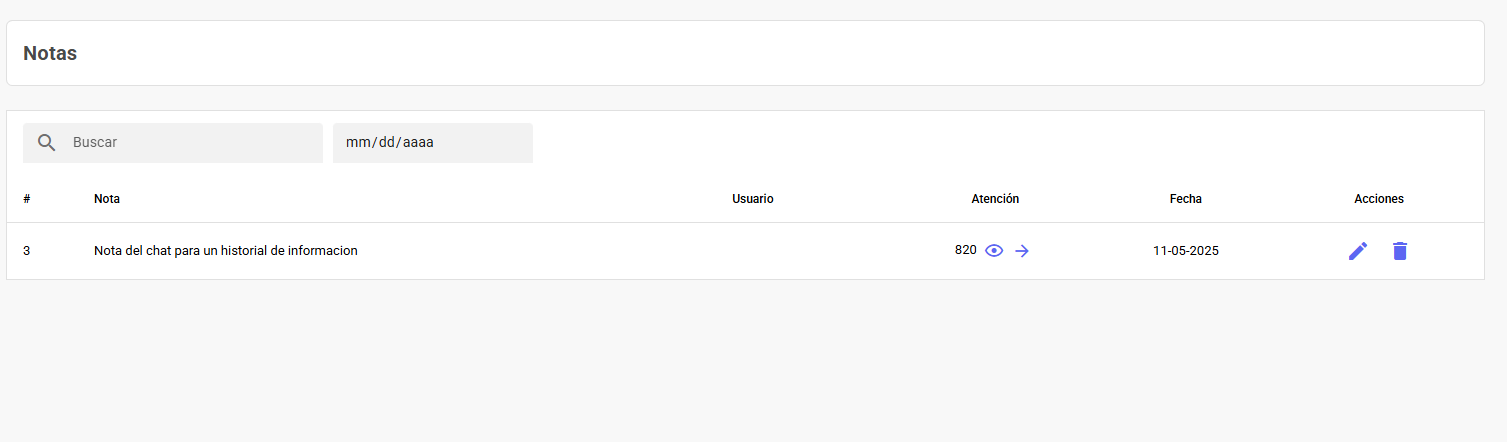Click the Notas page title

(50, 53)
